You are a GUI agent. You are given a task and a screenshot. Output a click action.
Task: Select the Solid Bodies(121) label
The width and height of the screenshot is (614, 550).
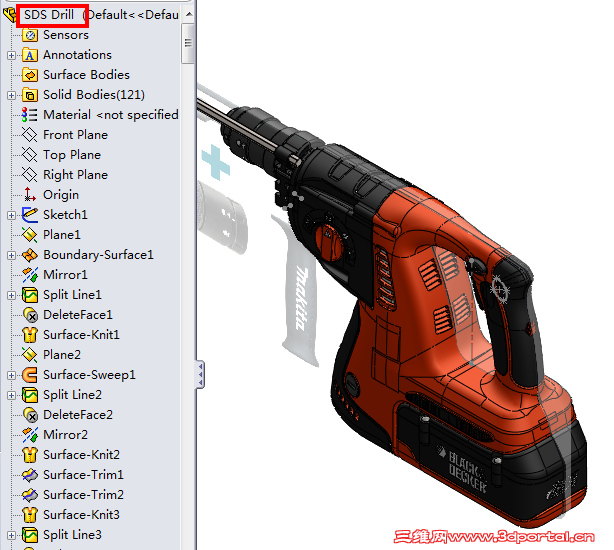tap(94, 95)
